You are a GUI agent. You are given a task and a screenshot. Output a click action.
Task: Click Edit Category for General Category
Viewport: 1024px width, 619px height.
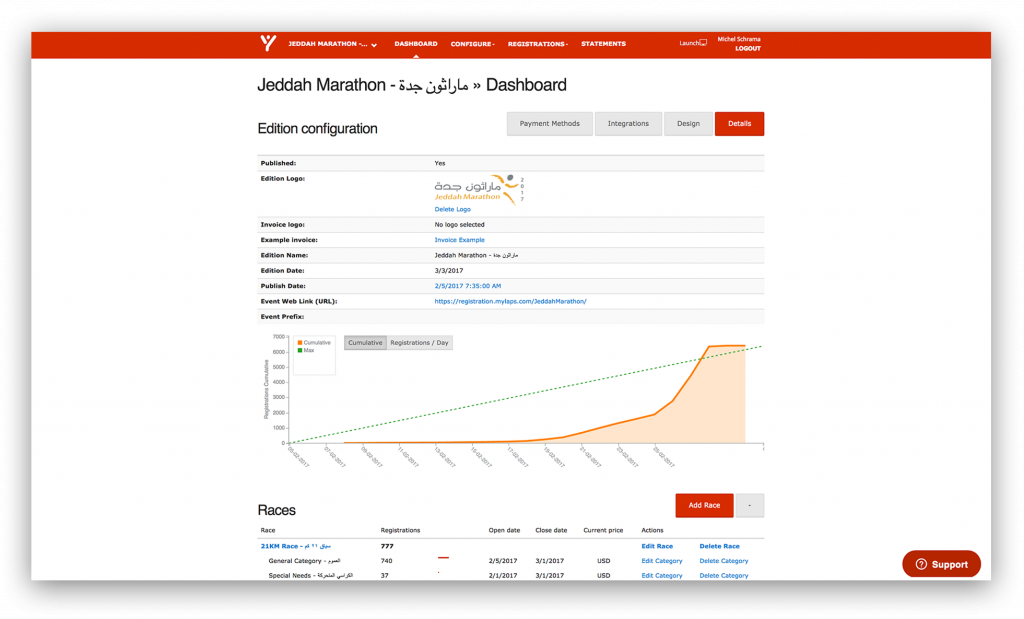click(x=661, y=561)
